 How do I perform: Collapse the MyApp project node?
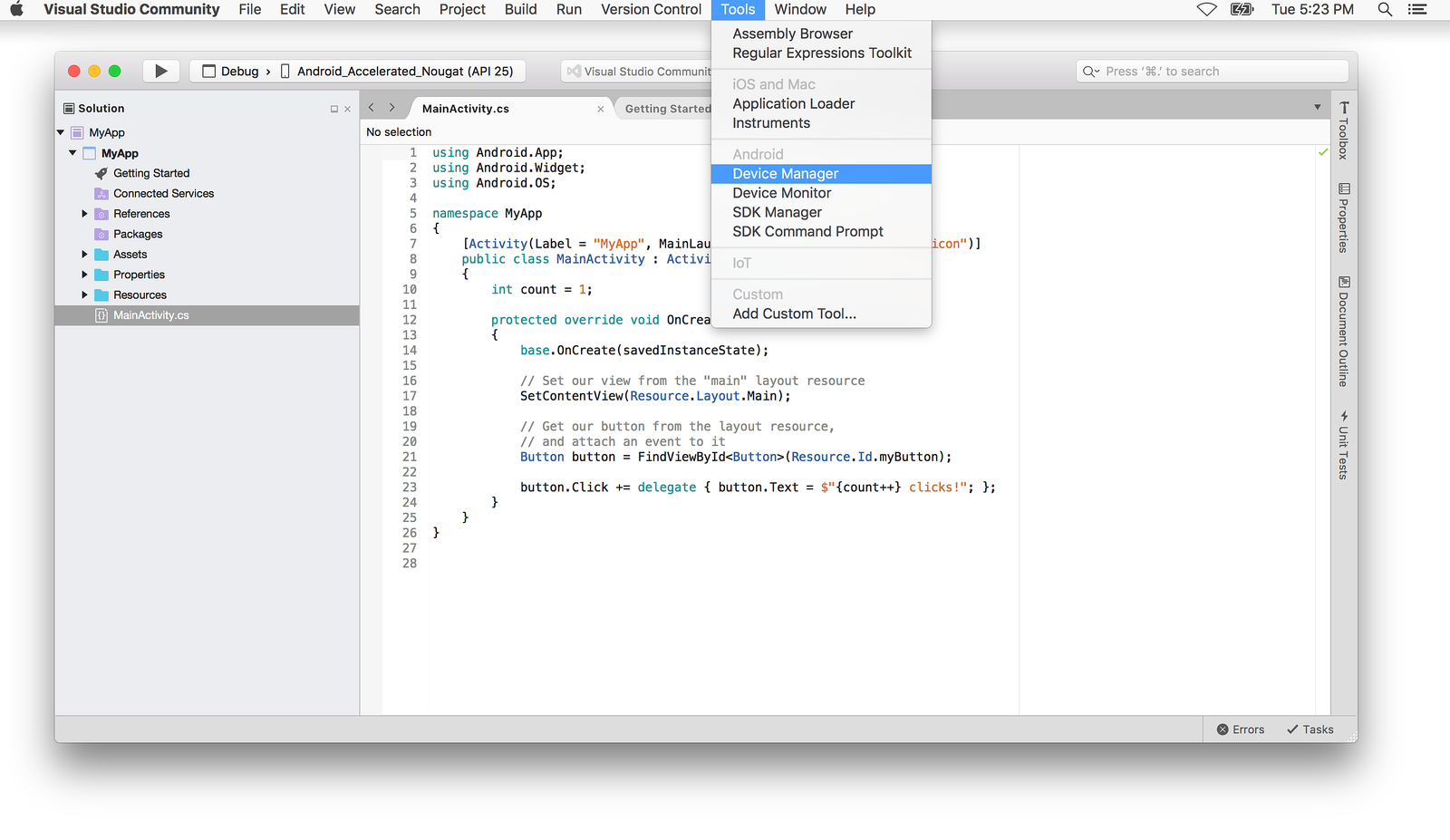pos(72,153)
